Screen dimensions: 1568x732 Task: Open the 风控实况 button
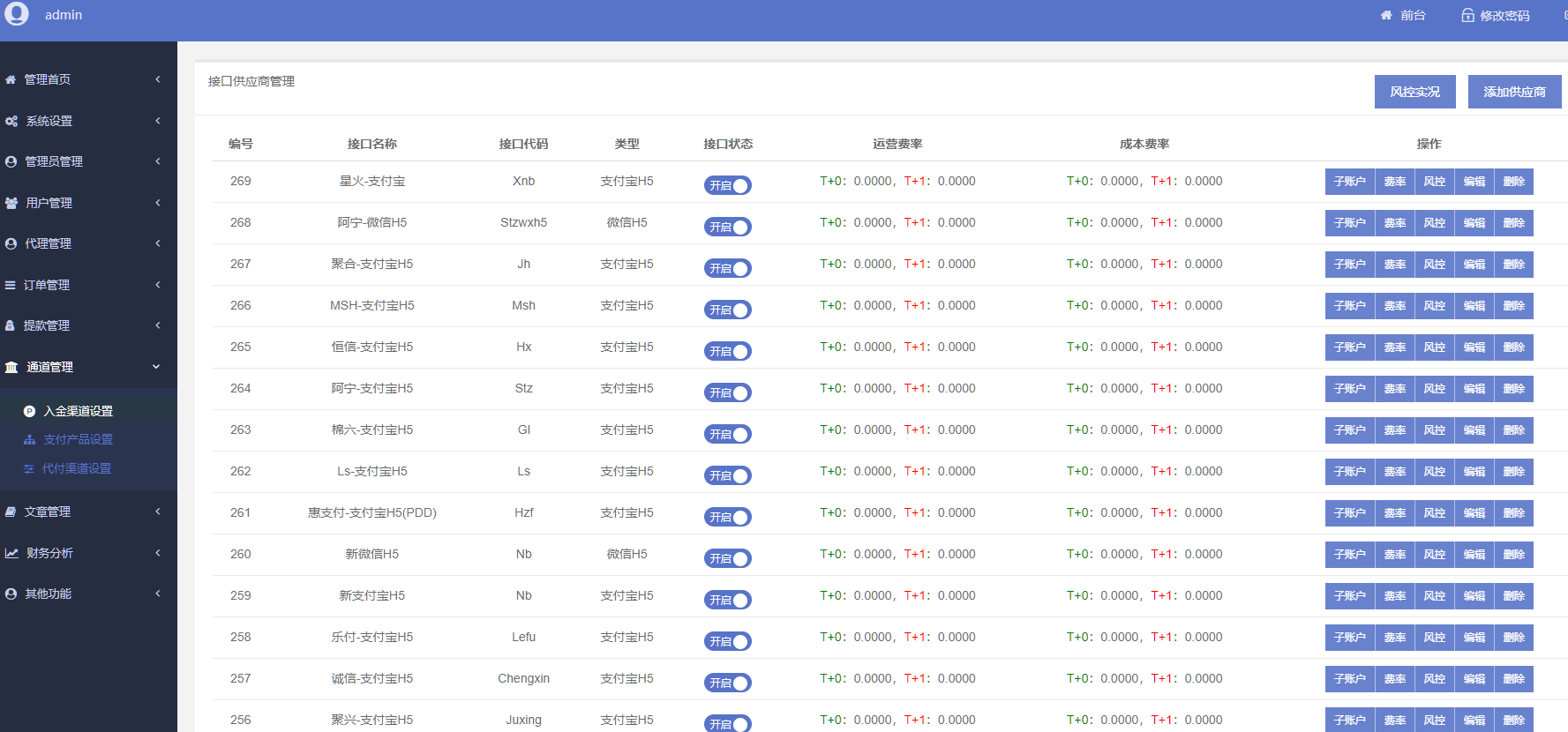pyautogui.click(x=1414, y=92)
